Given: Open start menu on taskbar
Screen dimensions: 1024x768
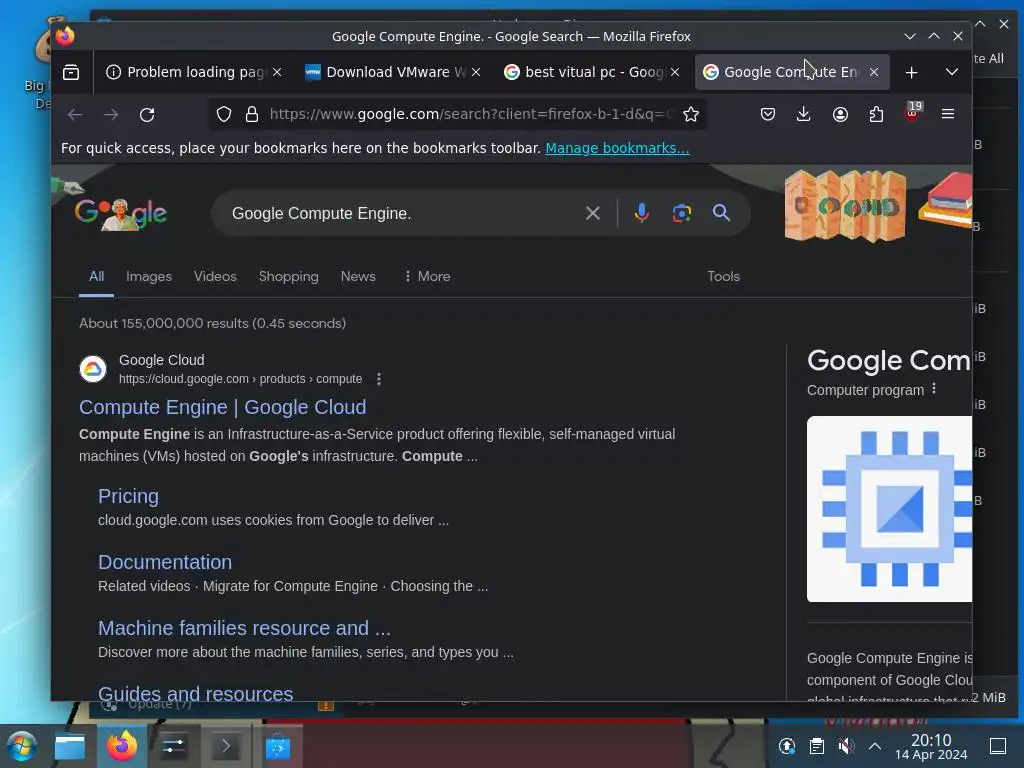Looking at the screenshot, I should (22, 746).
